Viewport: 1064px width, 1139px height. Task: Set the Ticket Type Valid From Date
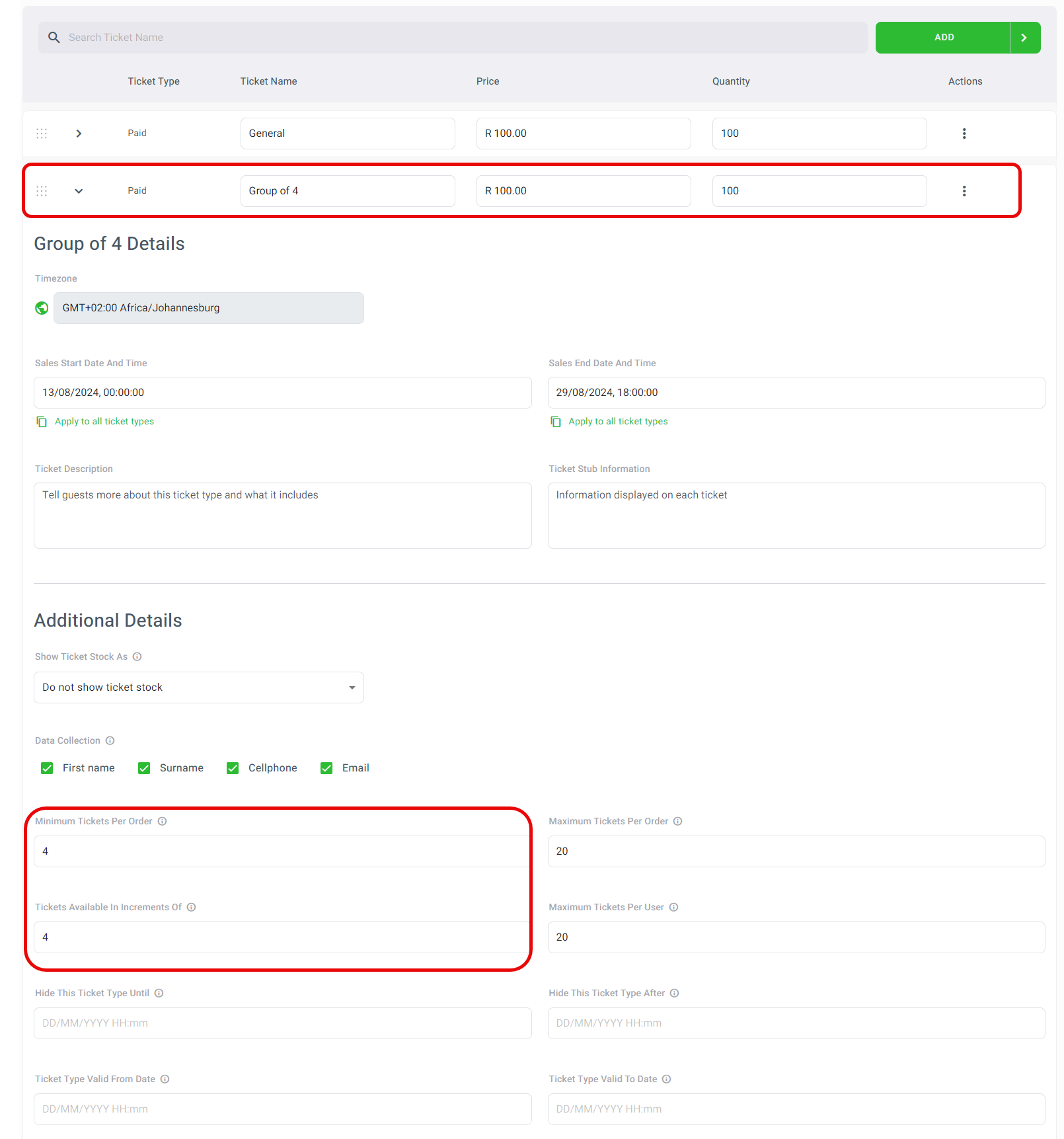(283, 1109)
